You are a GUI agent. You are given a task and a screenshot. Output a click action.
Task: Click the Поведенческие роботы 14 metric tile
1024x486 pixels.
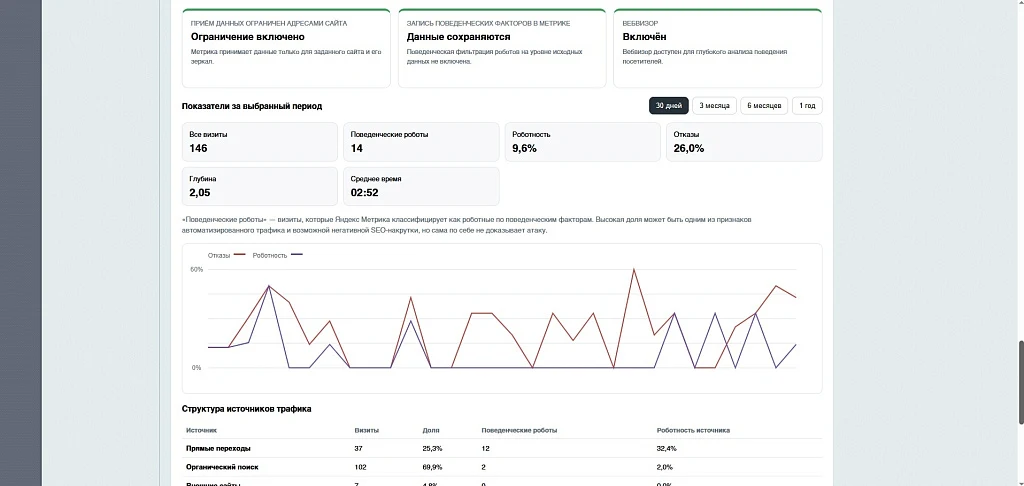tap(421, 142)
